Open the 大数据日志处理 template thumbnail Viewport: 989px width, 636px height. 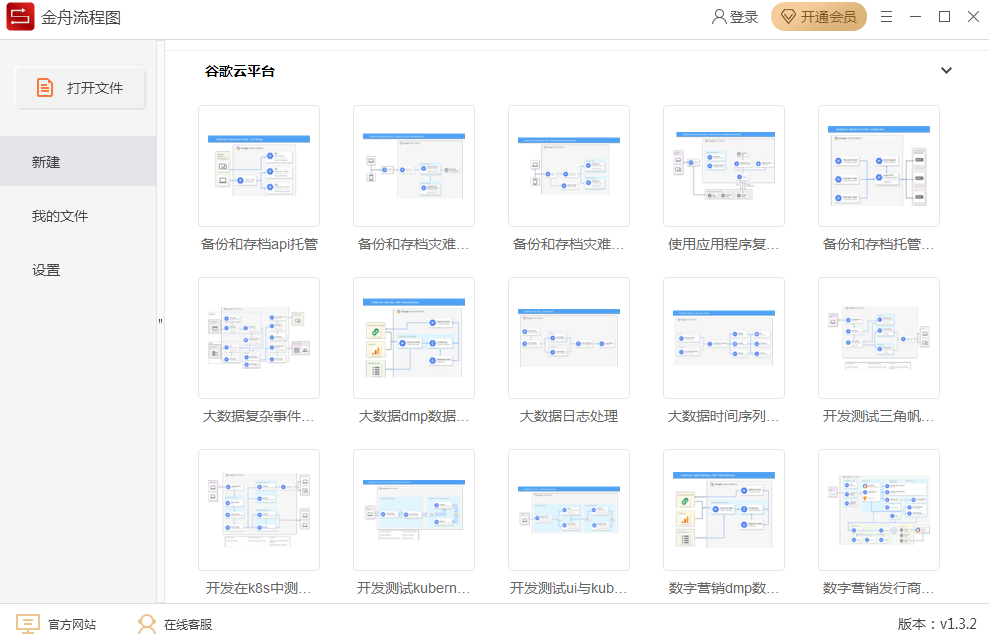(x=569, y=338)
